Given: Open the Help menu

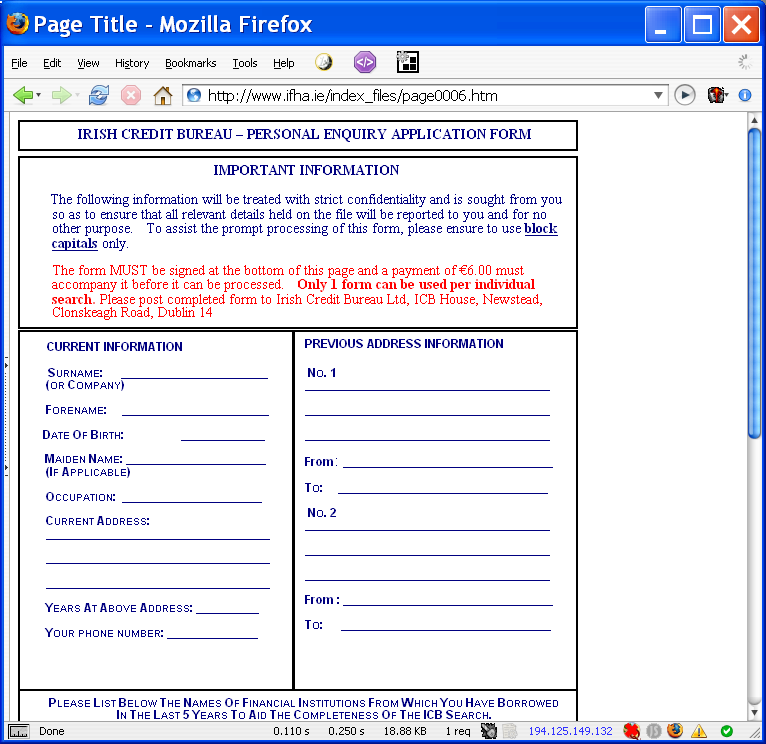Looking at the screenshot, I should tap(283, 63).
